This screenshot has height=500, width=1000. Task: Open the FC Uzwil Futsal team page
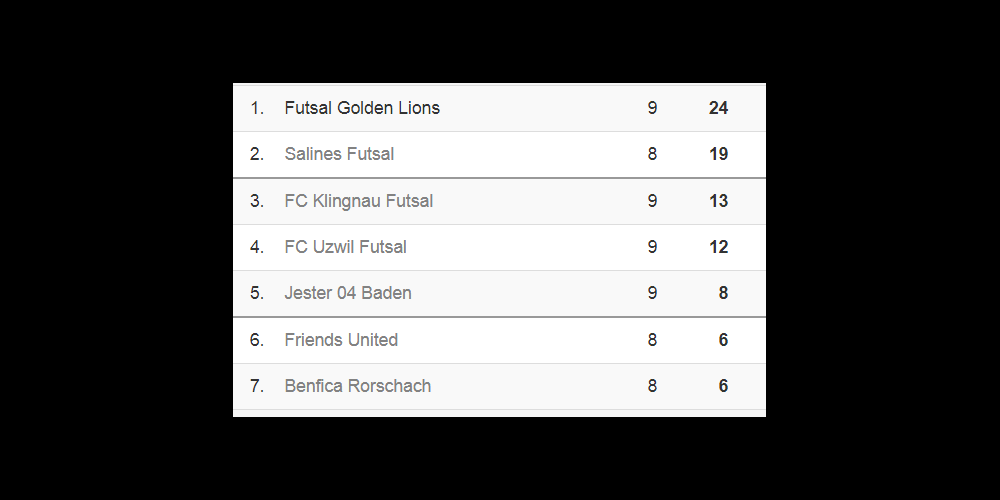pos(346,247)
